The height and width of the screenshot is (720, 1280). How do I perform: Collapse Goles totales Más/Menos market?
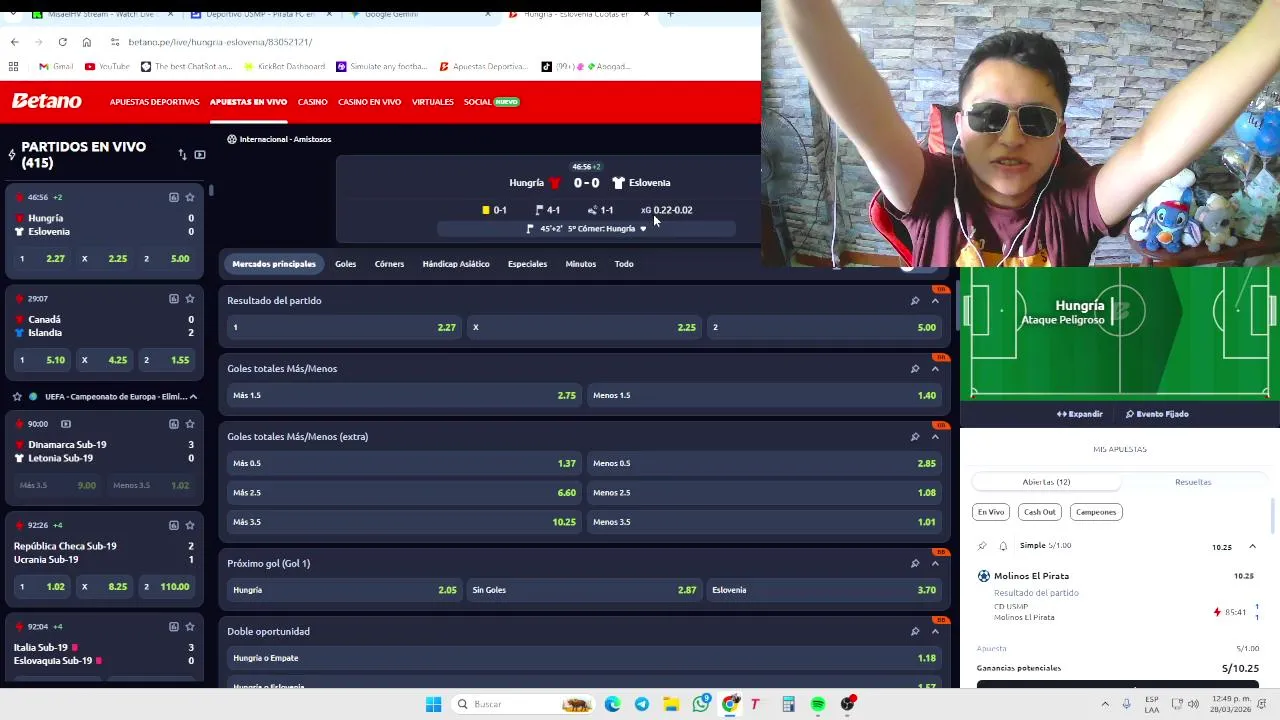tap(935, 369)
